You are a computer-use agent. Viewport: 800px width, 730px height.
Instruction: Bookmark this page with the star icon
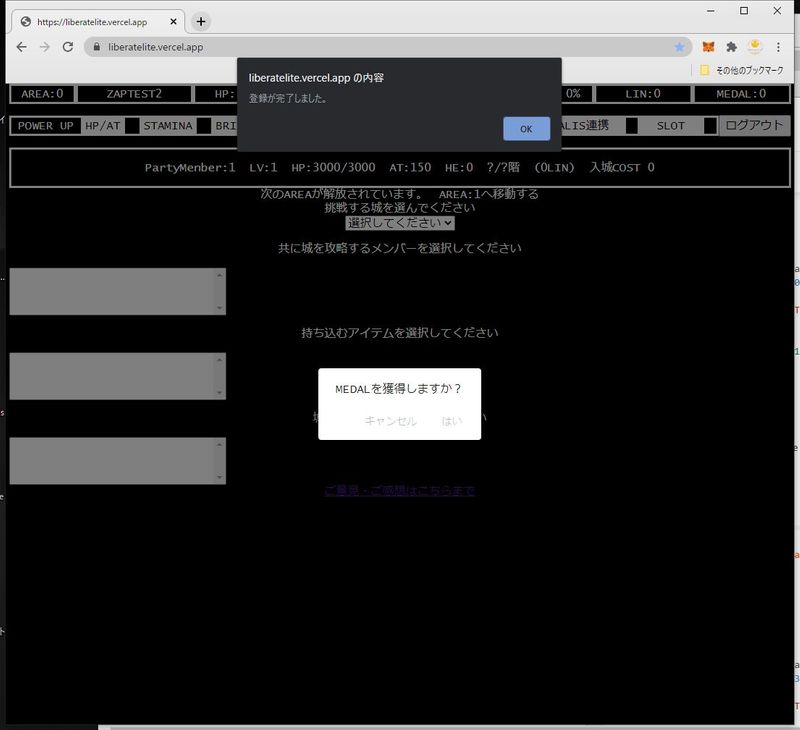click(x=680, y=47)
